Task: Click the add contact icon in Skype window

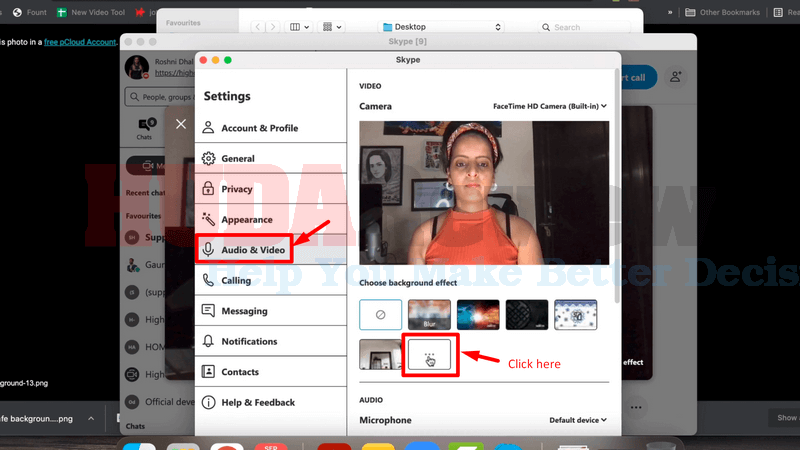Action: coord(676,77)
